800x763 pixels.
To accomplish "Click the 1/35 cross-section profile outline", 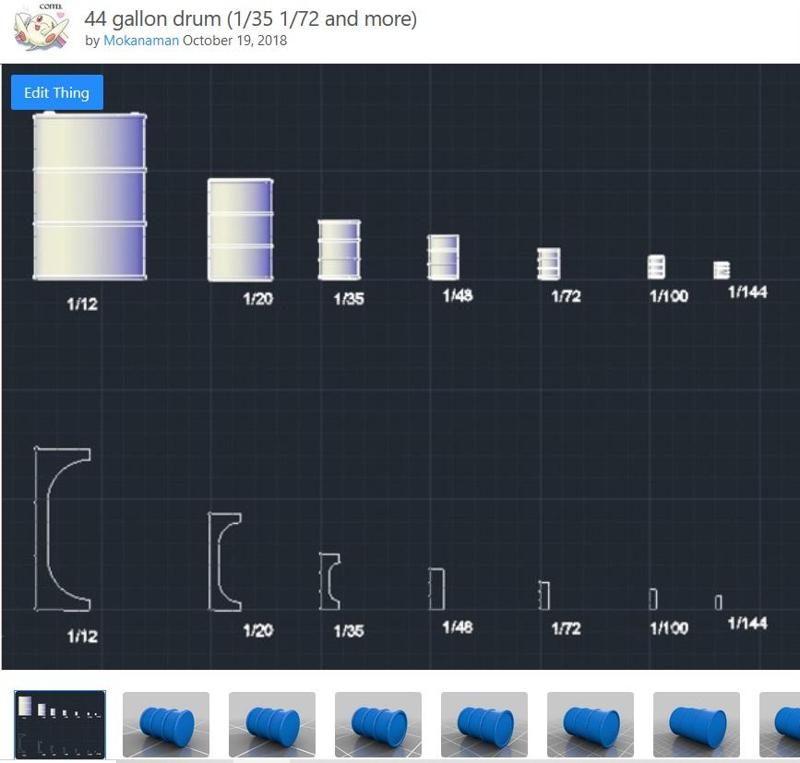I will click(x=330, y=581).
